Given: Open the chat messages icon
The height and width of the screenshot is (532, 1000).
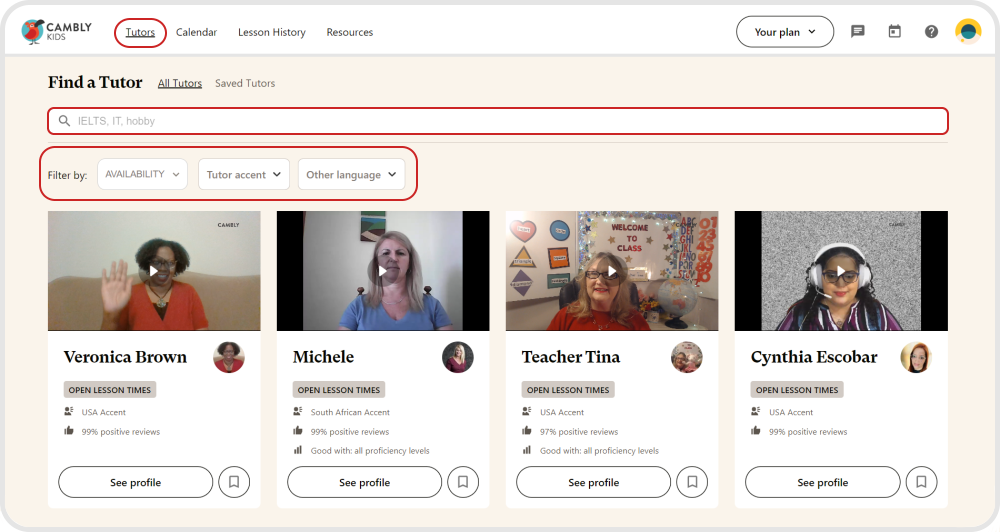Looking at the screenshot, I should point(857,32).
